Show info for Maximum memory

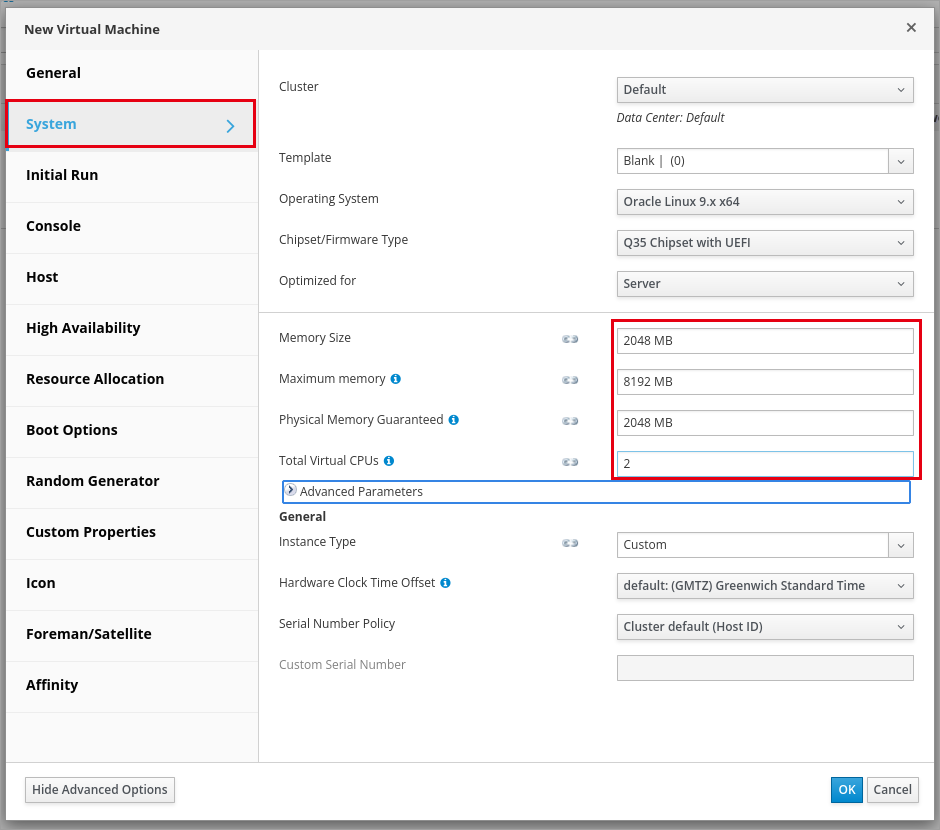point(396,379)
